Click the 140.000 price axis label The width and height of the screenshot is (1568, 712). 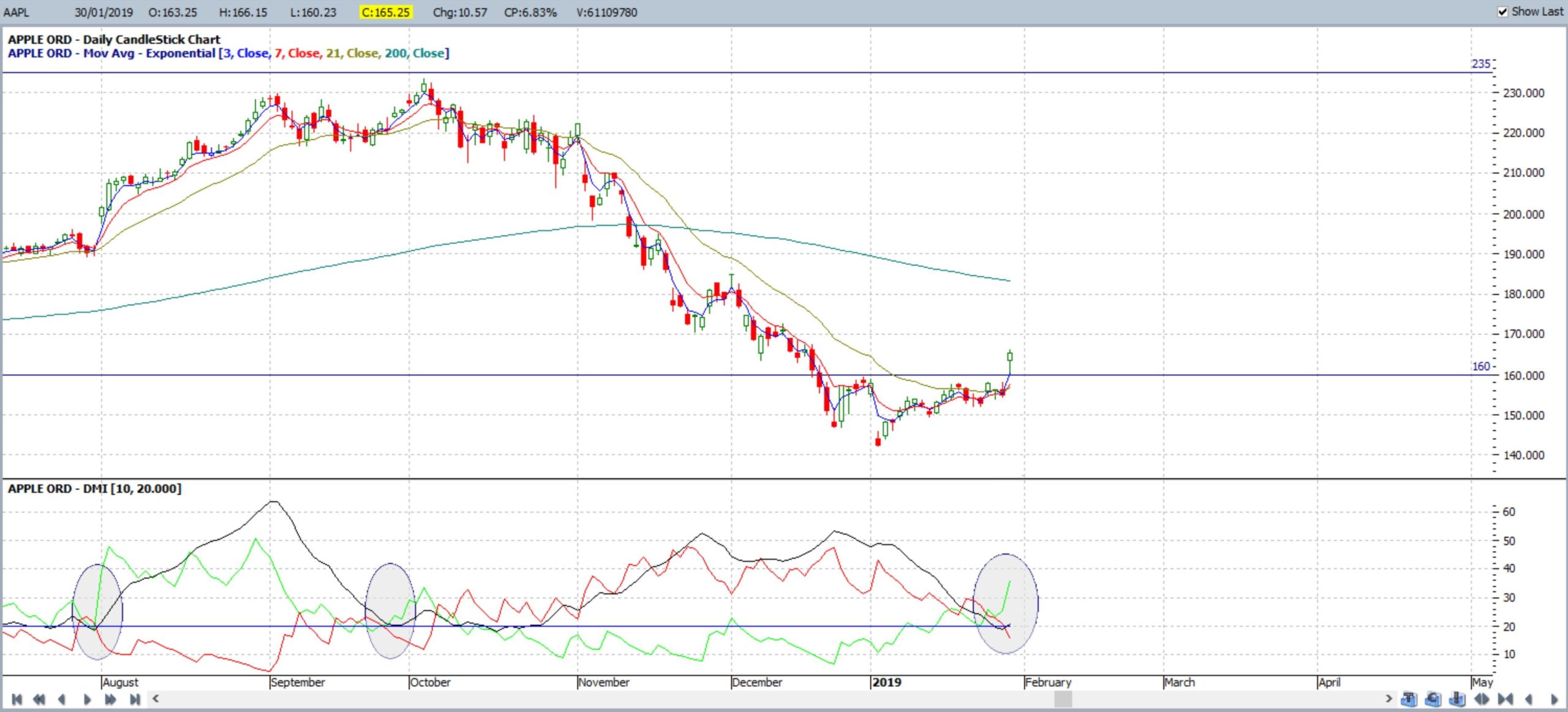point(1524,455)
